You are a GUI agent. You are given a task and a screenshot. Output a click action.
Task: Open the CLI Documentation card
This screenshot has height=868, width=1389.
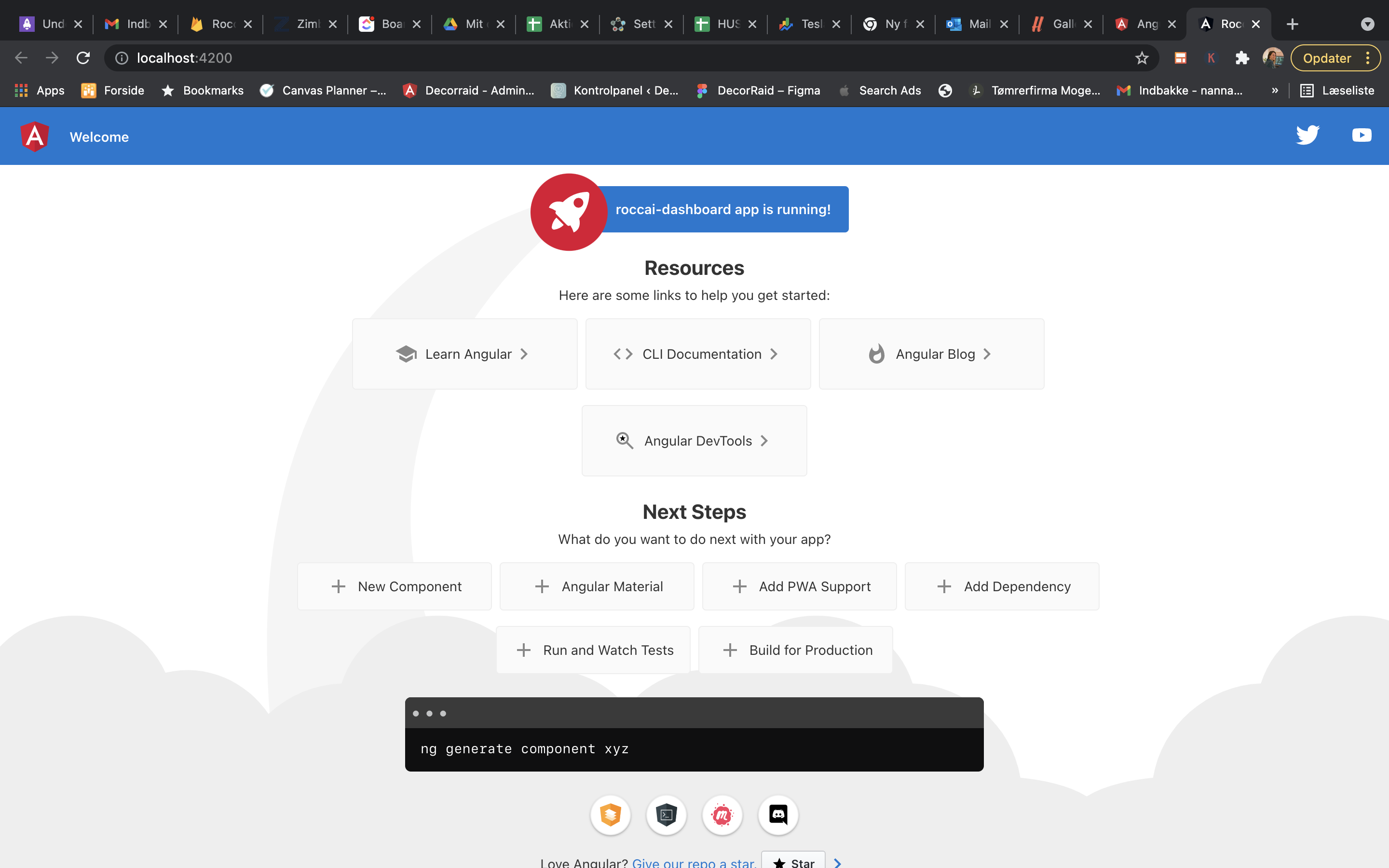click(x=698, y=354)
